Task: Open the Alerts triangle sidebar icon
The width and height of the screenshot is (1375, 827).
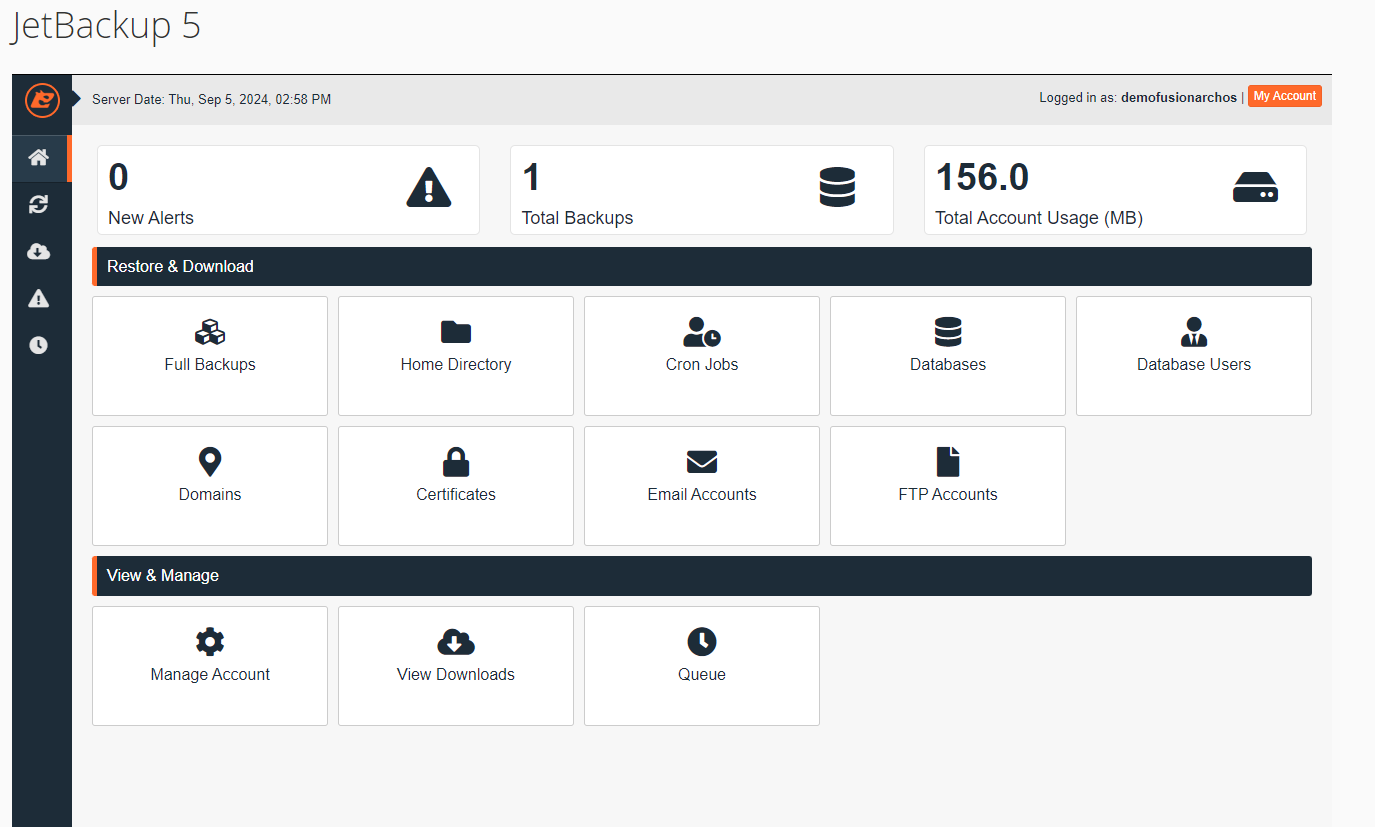Action: point(39,298)
